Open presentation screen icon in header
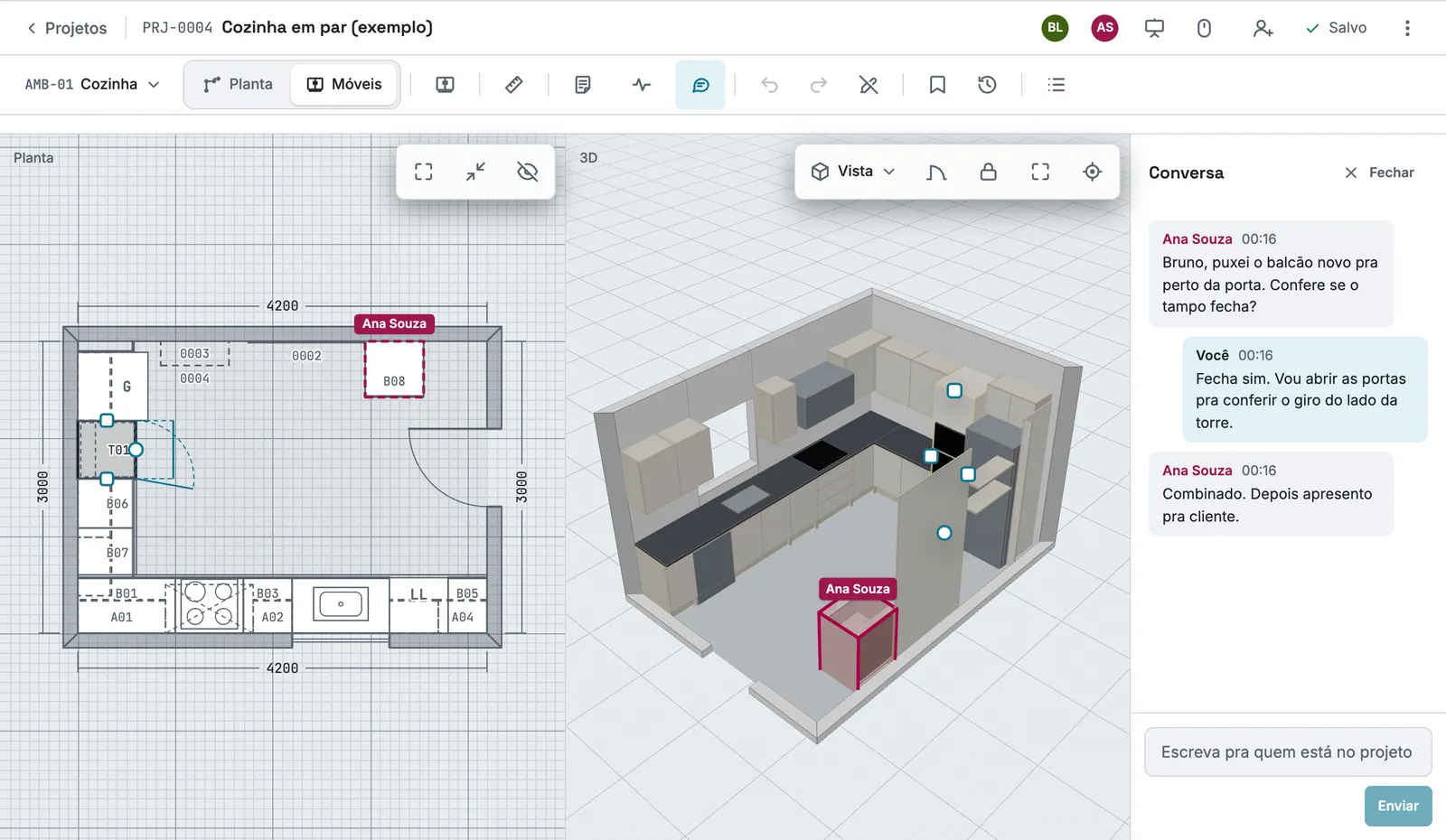Viewport: 1446px width, 840px height. point(1154,28)
